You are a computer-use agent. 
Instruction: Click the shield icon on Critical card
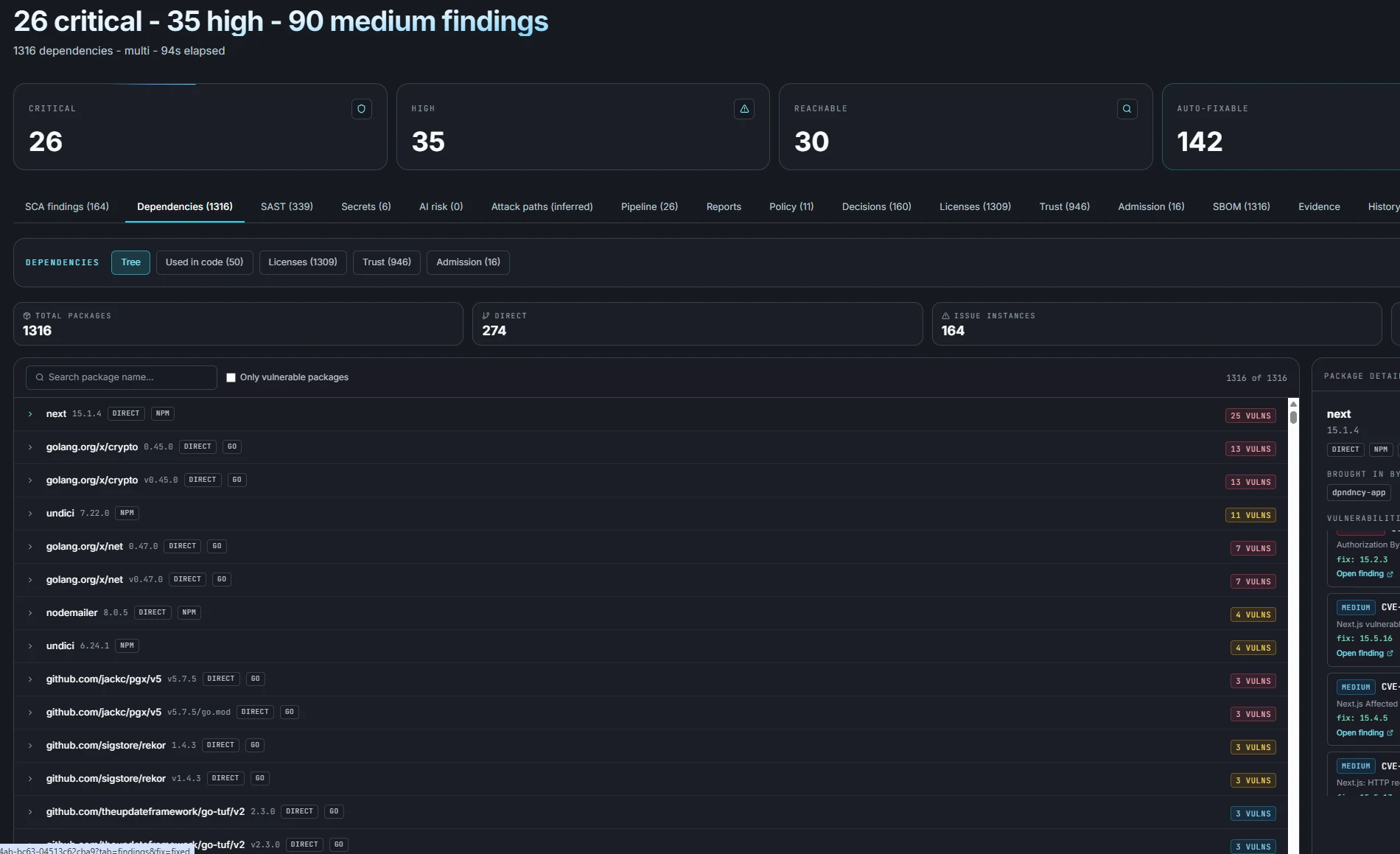click(361, 109)
